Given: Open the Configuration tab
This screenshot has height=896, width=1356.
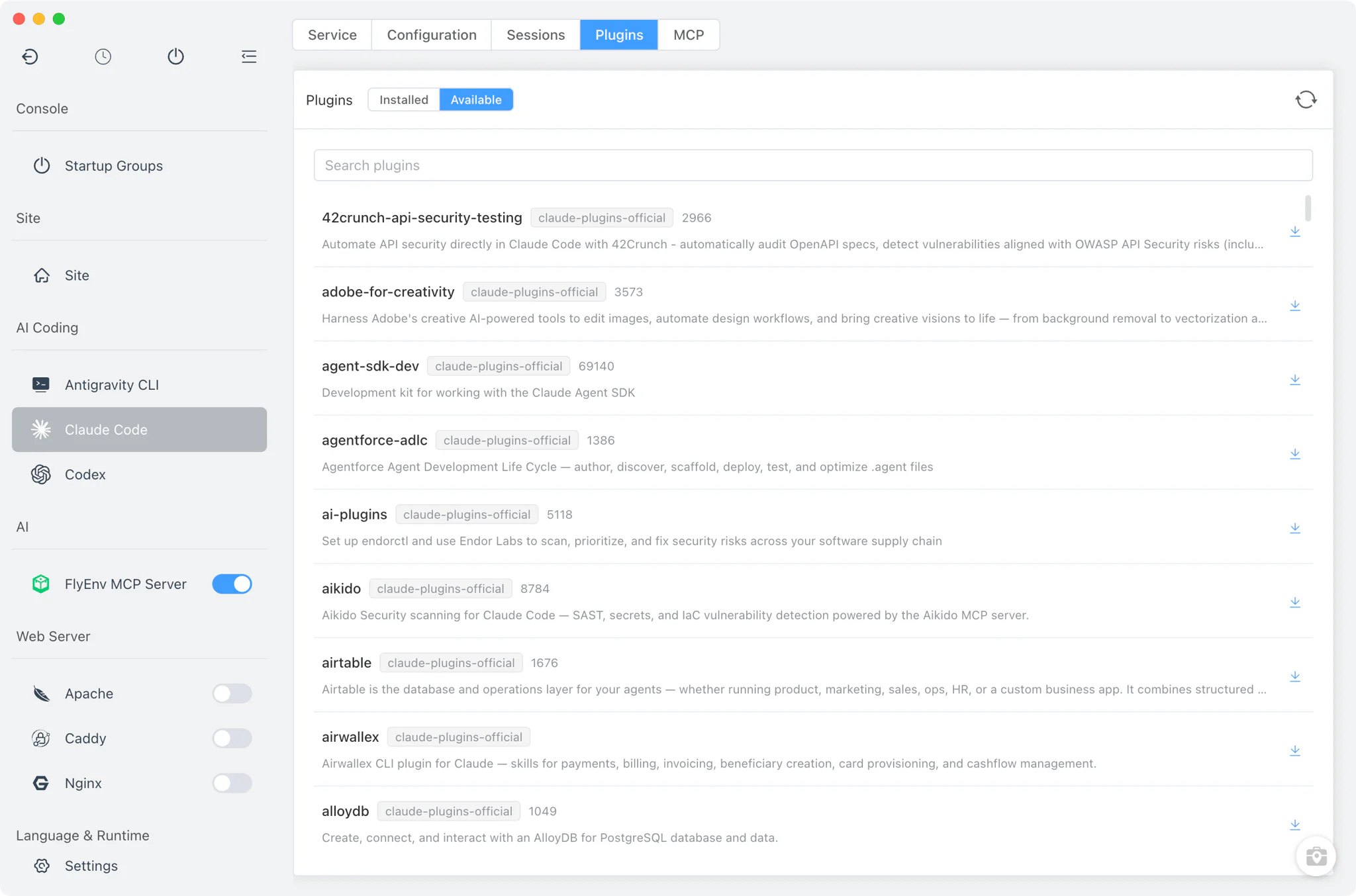Looking at the screenshot, I should 432,35.
